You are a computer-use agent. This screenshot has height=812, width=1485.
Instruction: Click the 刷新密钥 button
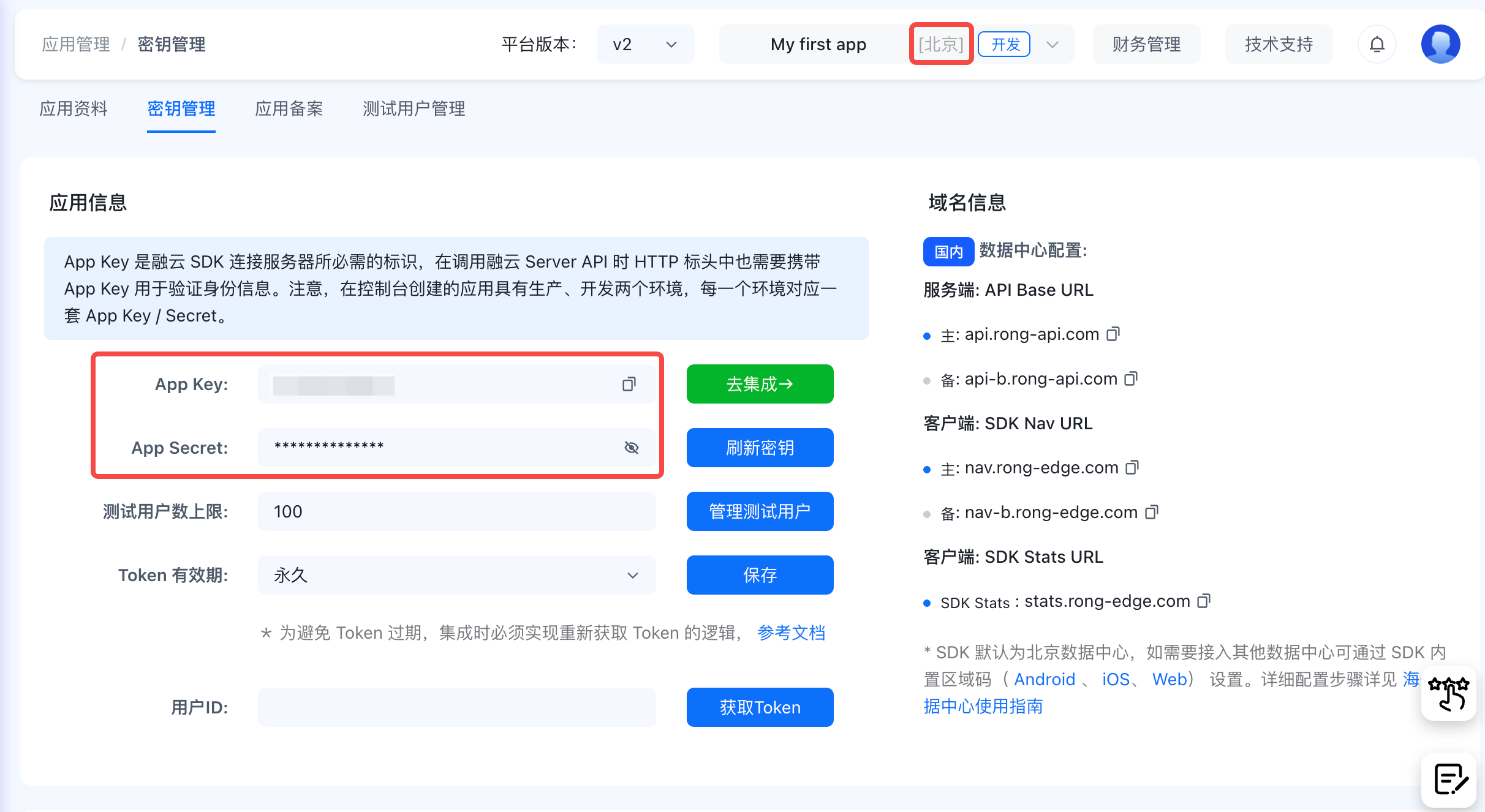[760, 448]
